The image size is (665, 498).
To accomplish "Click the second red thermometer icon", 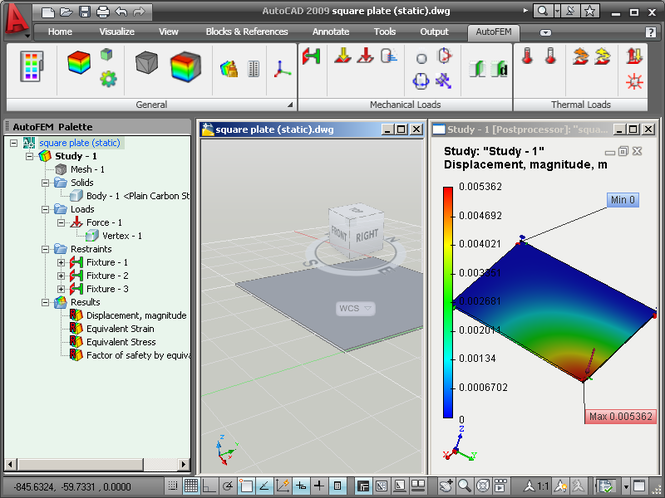I will (x=550, y=56).
